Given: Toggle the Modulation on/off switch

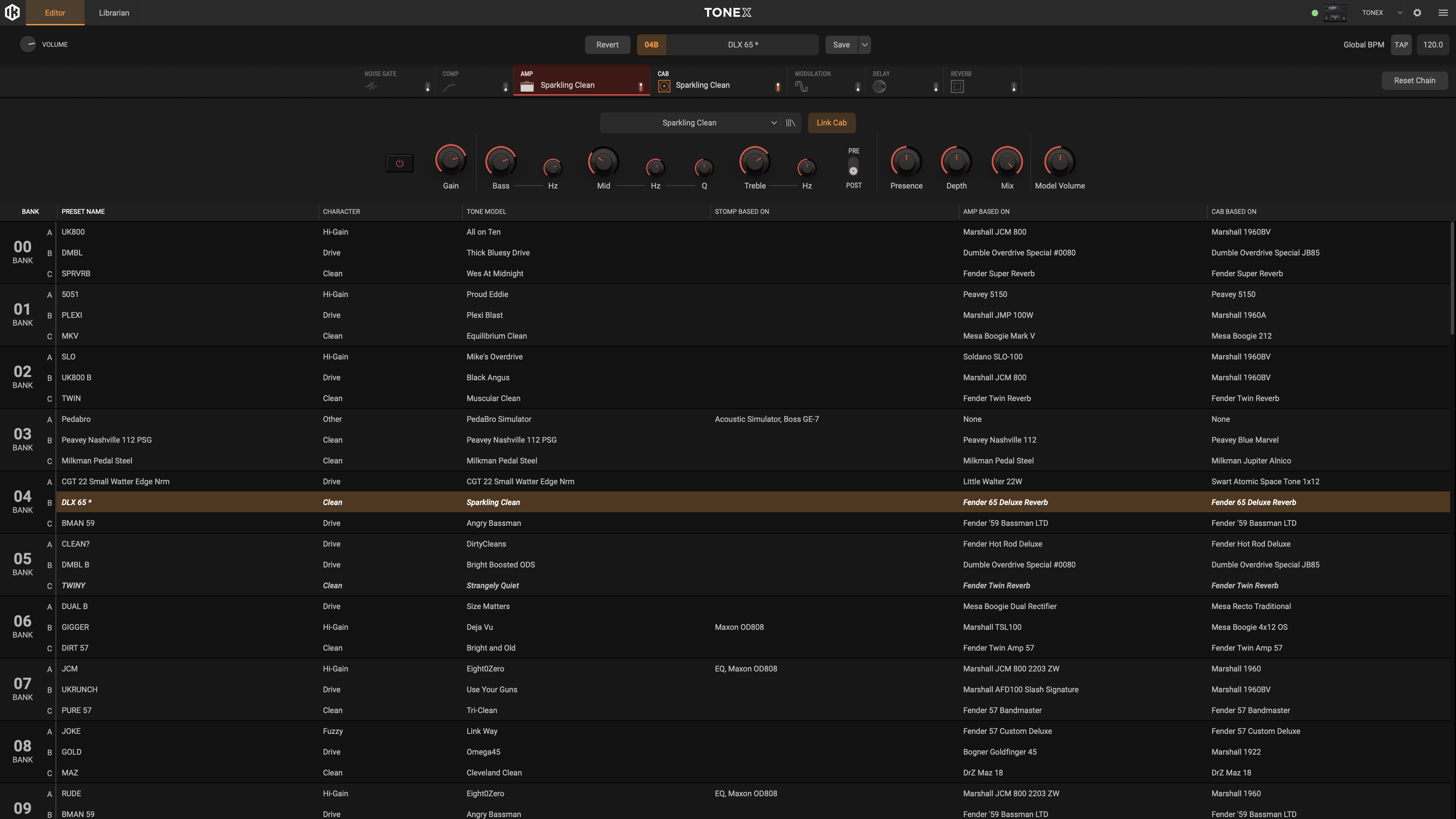Looking at the screenshot, I should coord(858,87).
